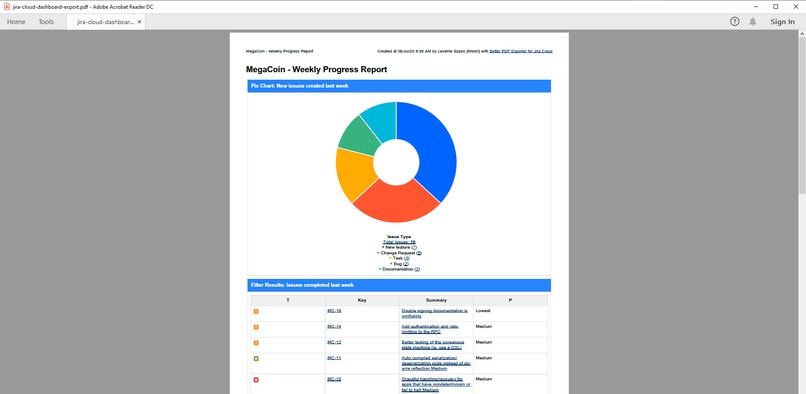Open the New feature count link

[x=414, y=247]
